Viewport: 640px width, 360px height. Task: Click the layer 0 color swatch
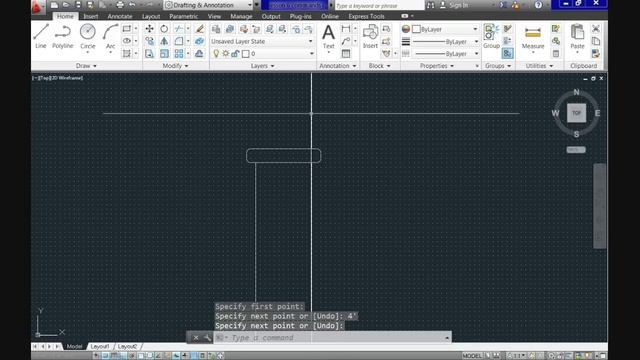[246, 54]
